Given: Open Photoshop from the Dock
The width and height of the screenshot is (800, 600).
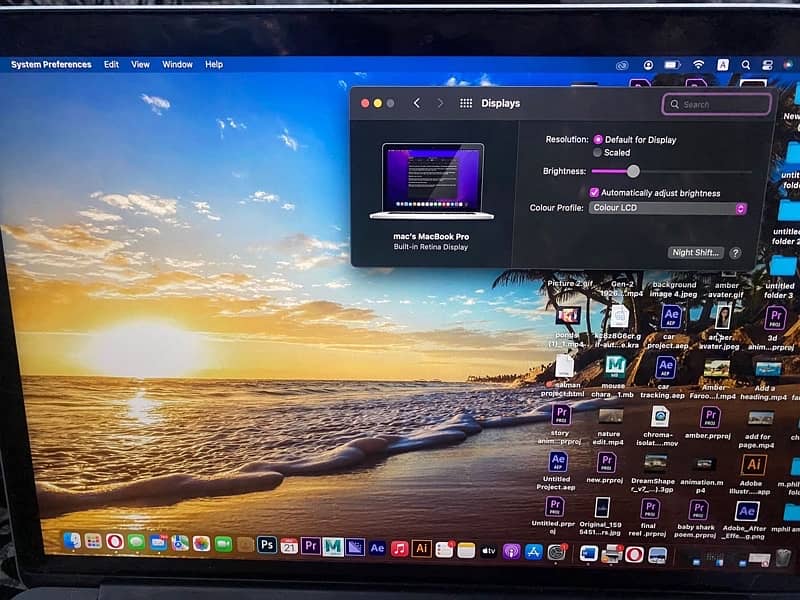Looking at the screenshot, I should 267,545.
